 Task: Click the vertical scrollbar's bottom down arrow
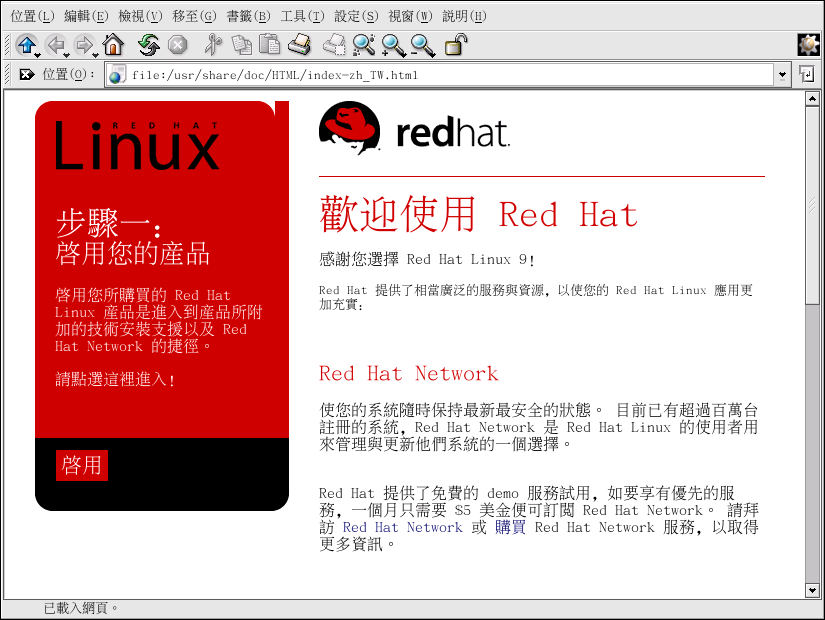[x=812, y=590]
